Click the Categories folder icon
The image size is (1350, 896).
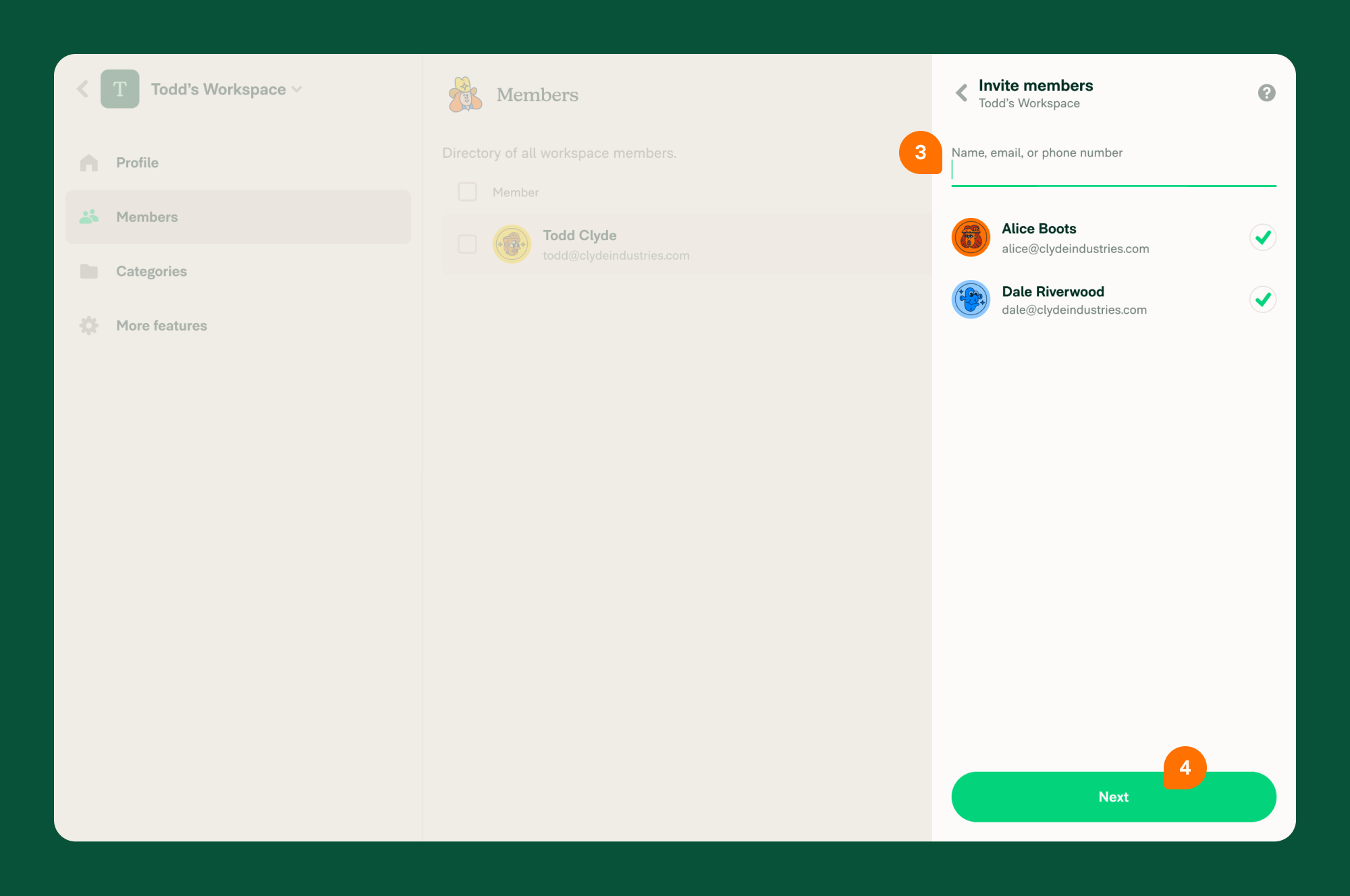pyautogui.click(x=89, y=271)
